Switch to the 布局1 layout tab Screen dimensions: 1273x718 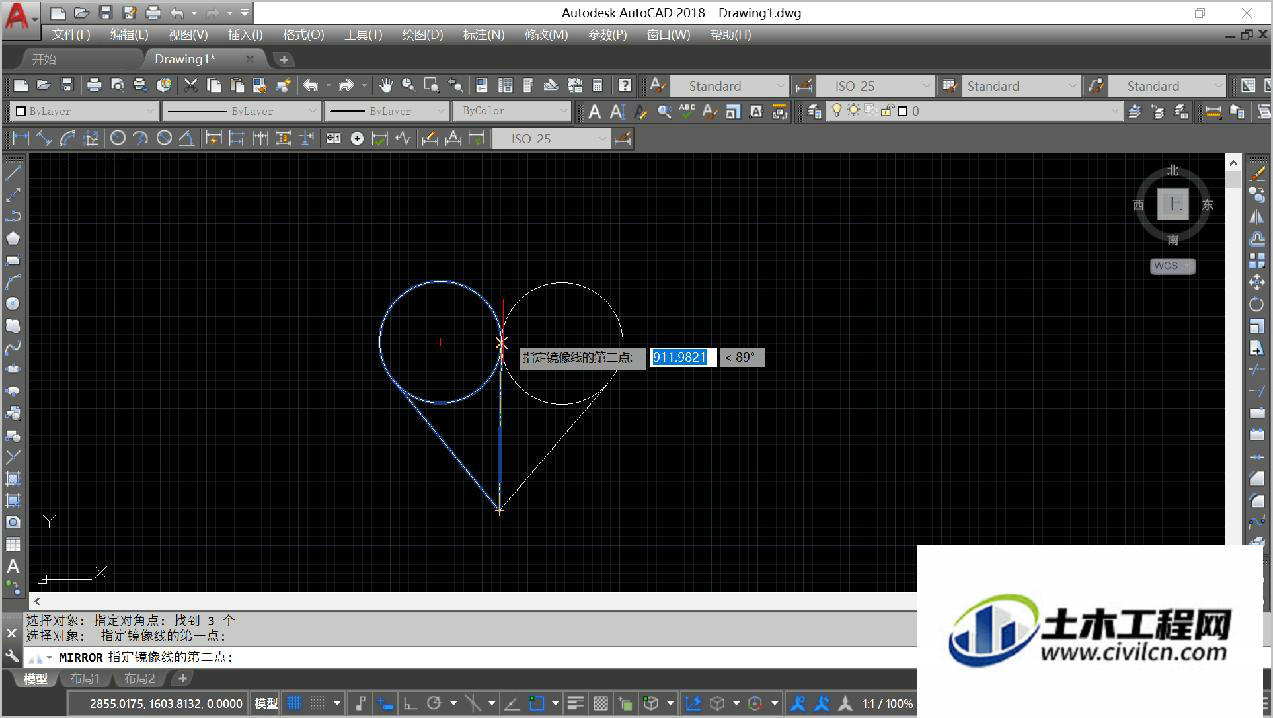pyautogui.click(x=83, y=679)
